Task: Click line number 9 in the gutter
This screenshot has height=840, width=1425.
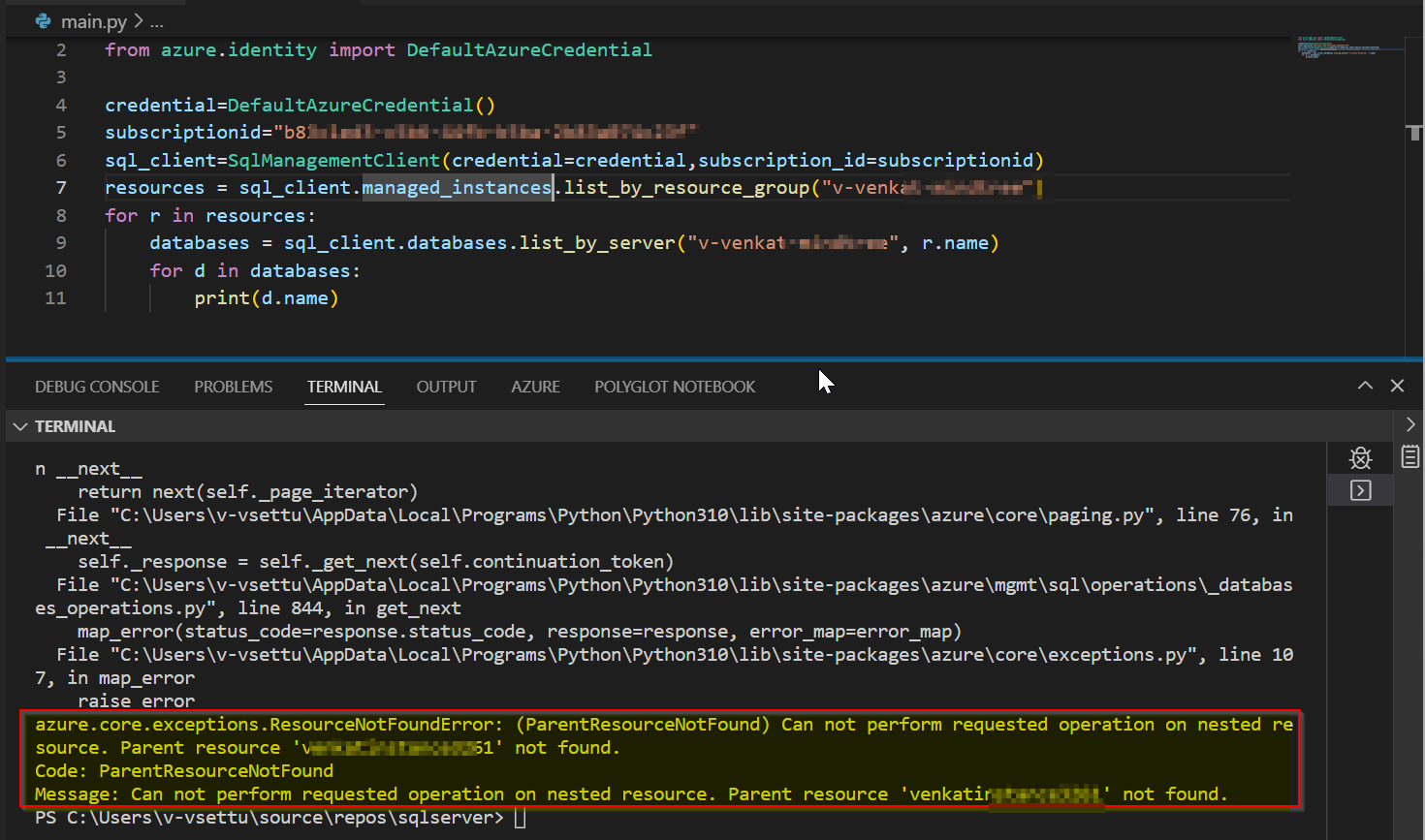Action: (x=61, y=243)
